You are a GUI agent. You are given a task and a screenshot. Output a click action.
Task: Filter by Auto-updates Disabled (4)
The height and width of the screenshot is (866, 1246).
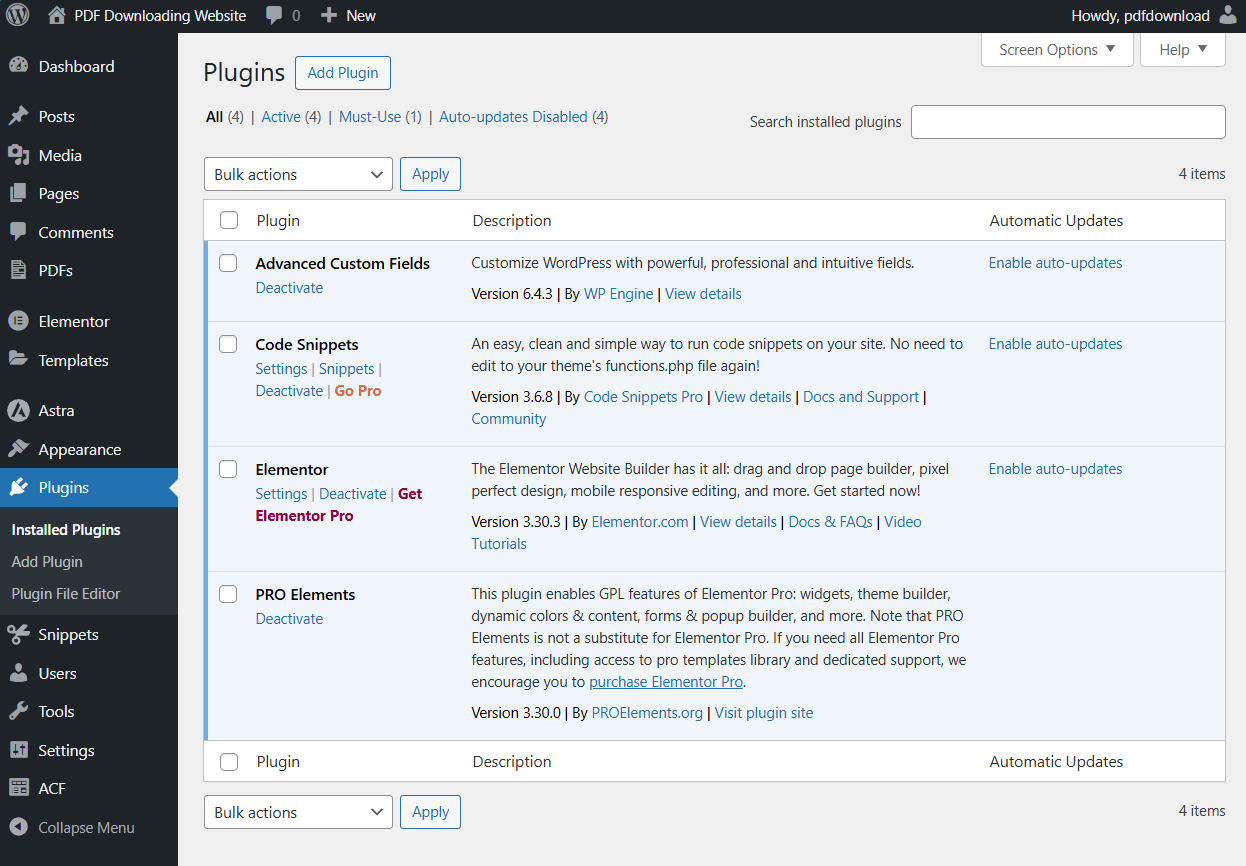click(x=524, y=117)
